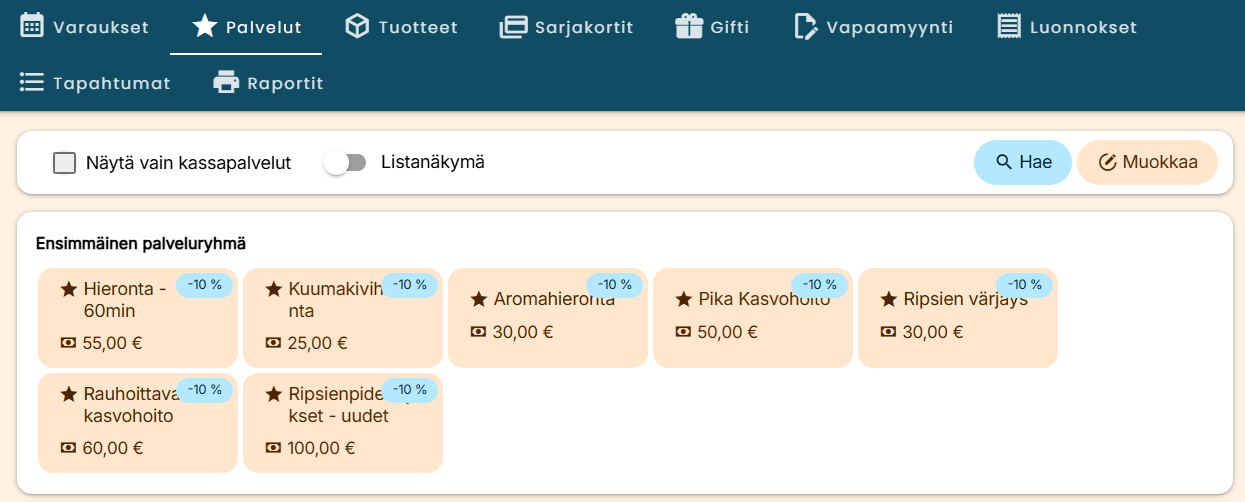Click the box icon for Tuotteet
This screenshot has height=502, width=1245.
pos(357,27)
